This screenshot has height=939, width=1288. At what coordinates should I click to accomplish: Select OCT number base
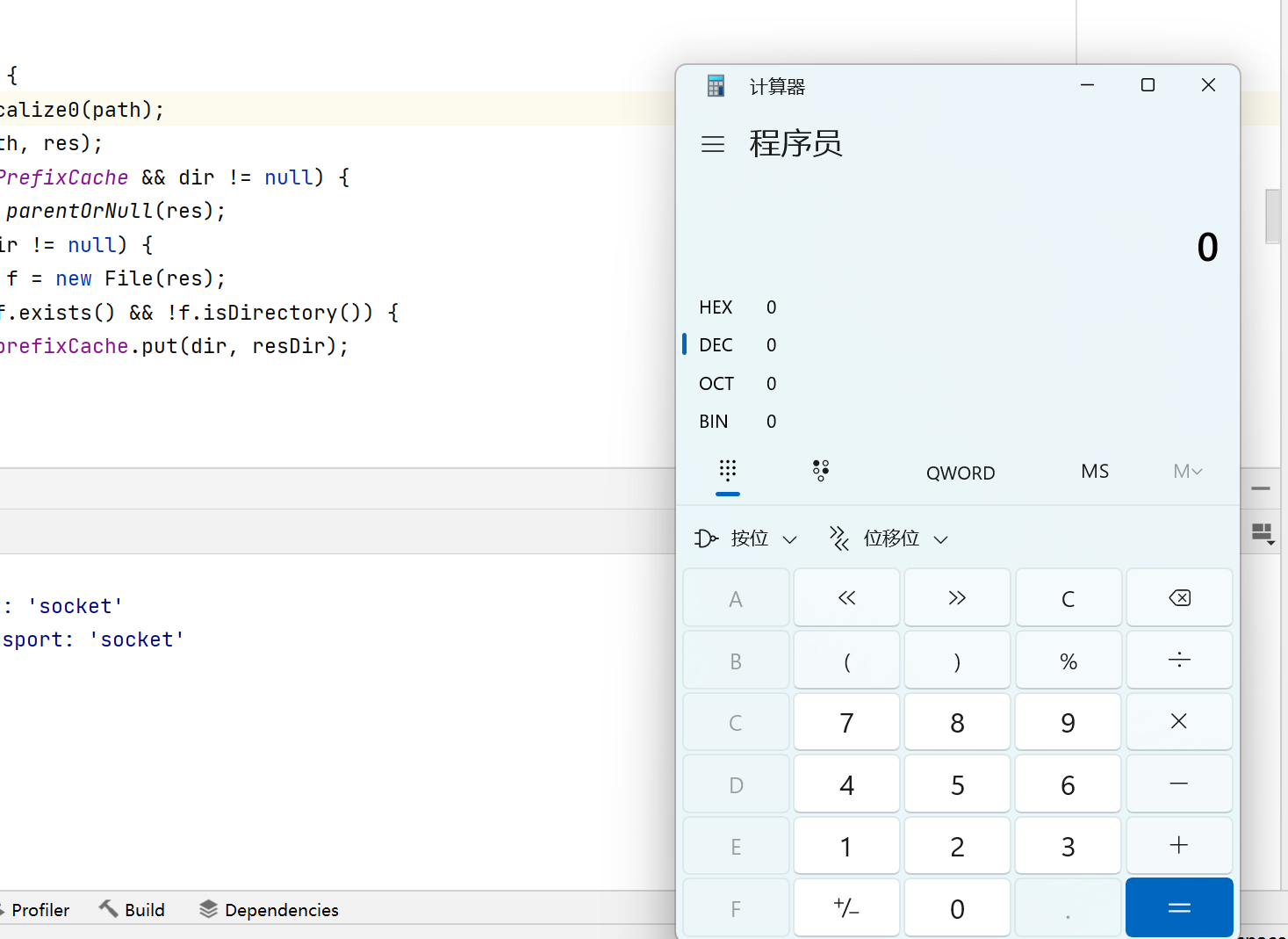click(x=957, y=384)
